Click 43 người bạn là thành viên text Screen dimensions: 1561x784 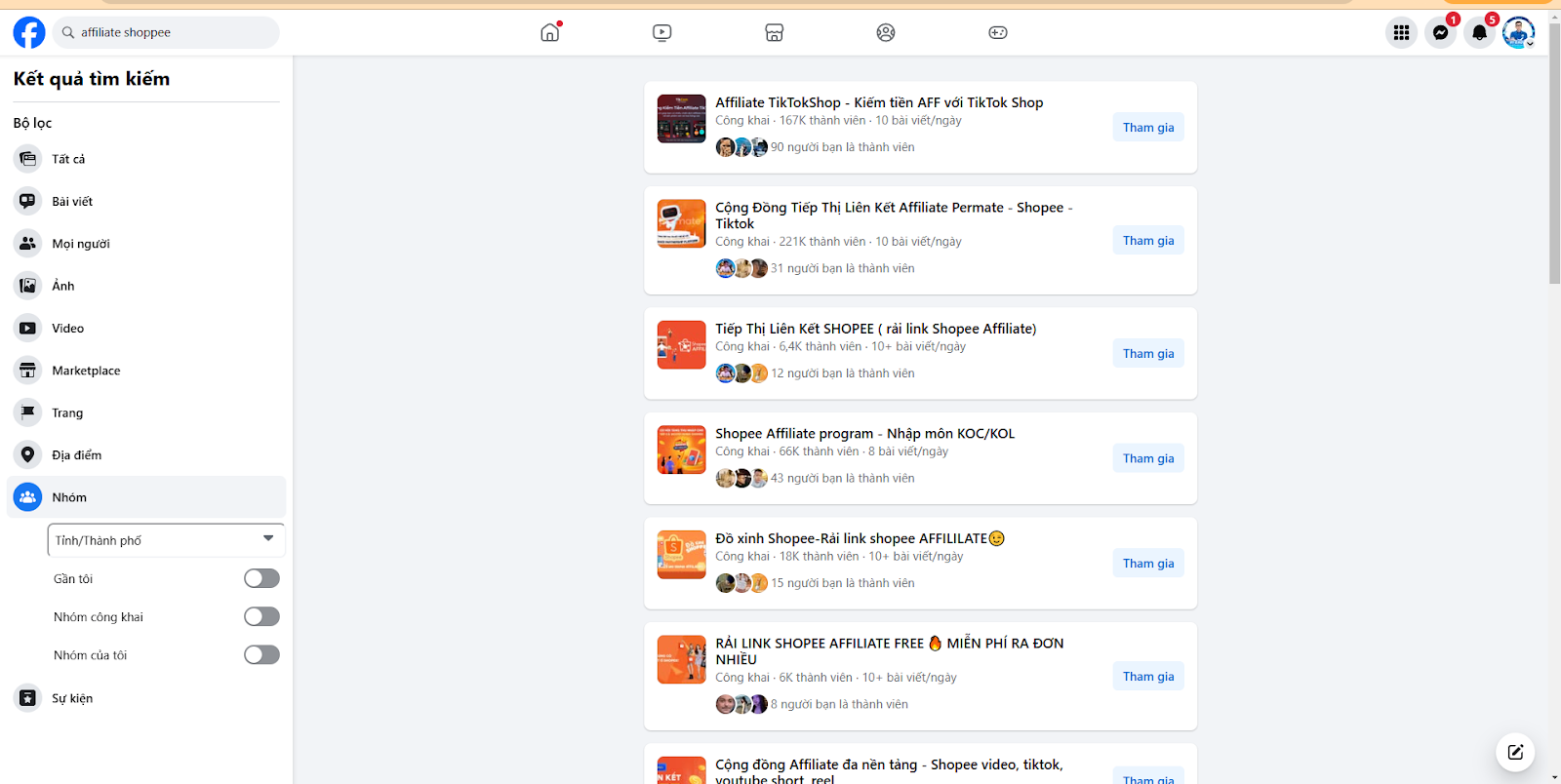tap(843, 478)
